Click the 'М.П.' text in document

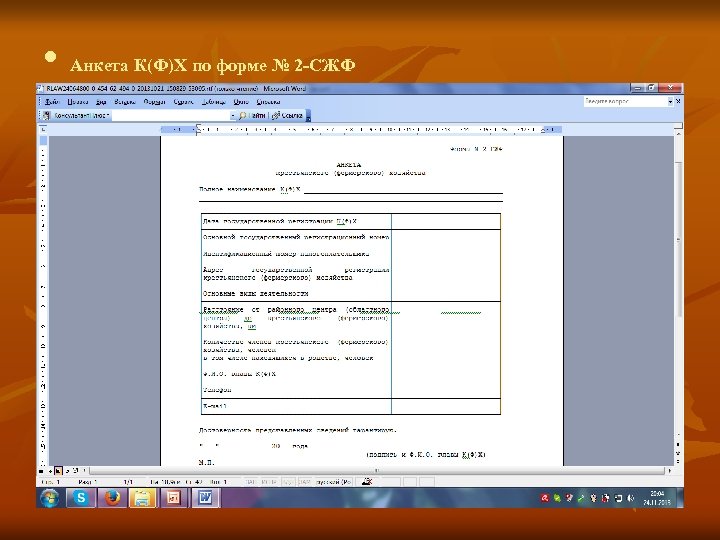pyautogui.click(x=207, y=462)
